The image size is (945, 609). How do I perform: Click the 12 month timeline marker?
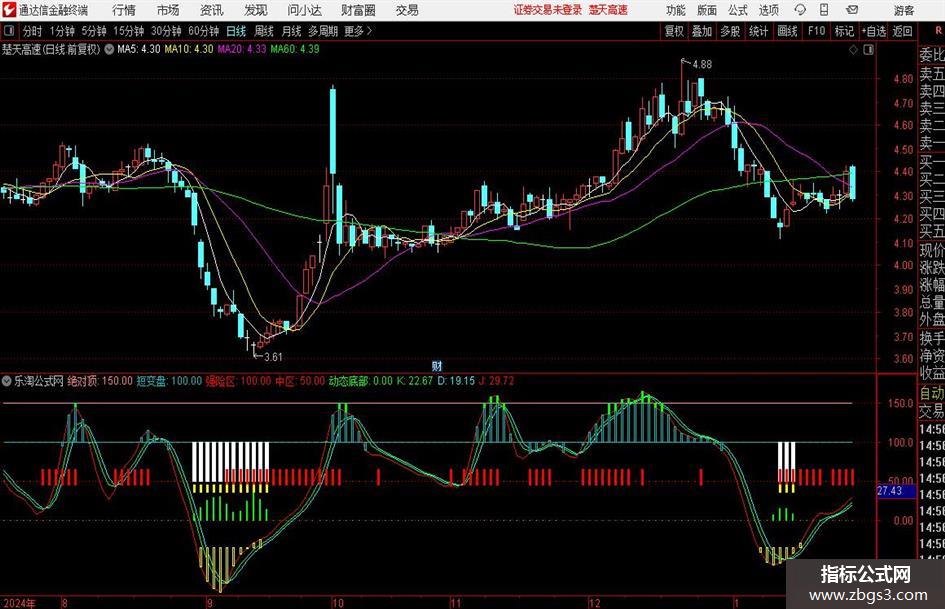[x=594, y=603]
